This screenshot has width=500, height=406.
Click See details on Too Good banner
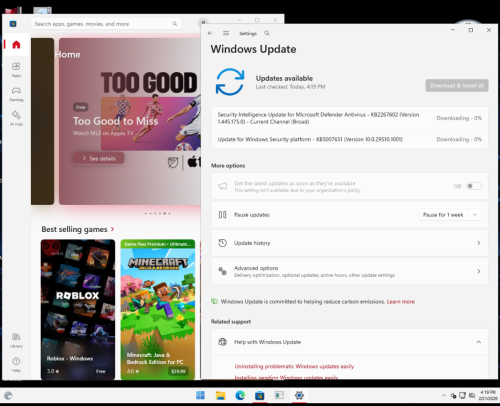click(x=99, y=158)
